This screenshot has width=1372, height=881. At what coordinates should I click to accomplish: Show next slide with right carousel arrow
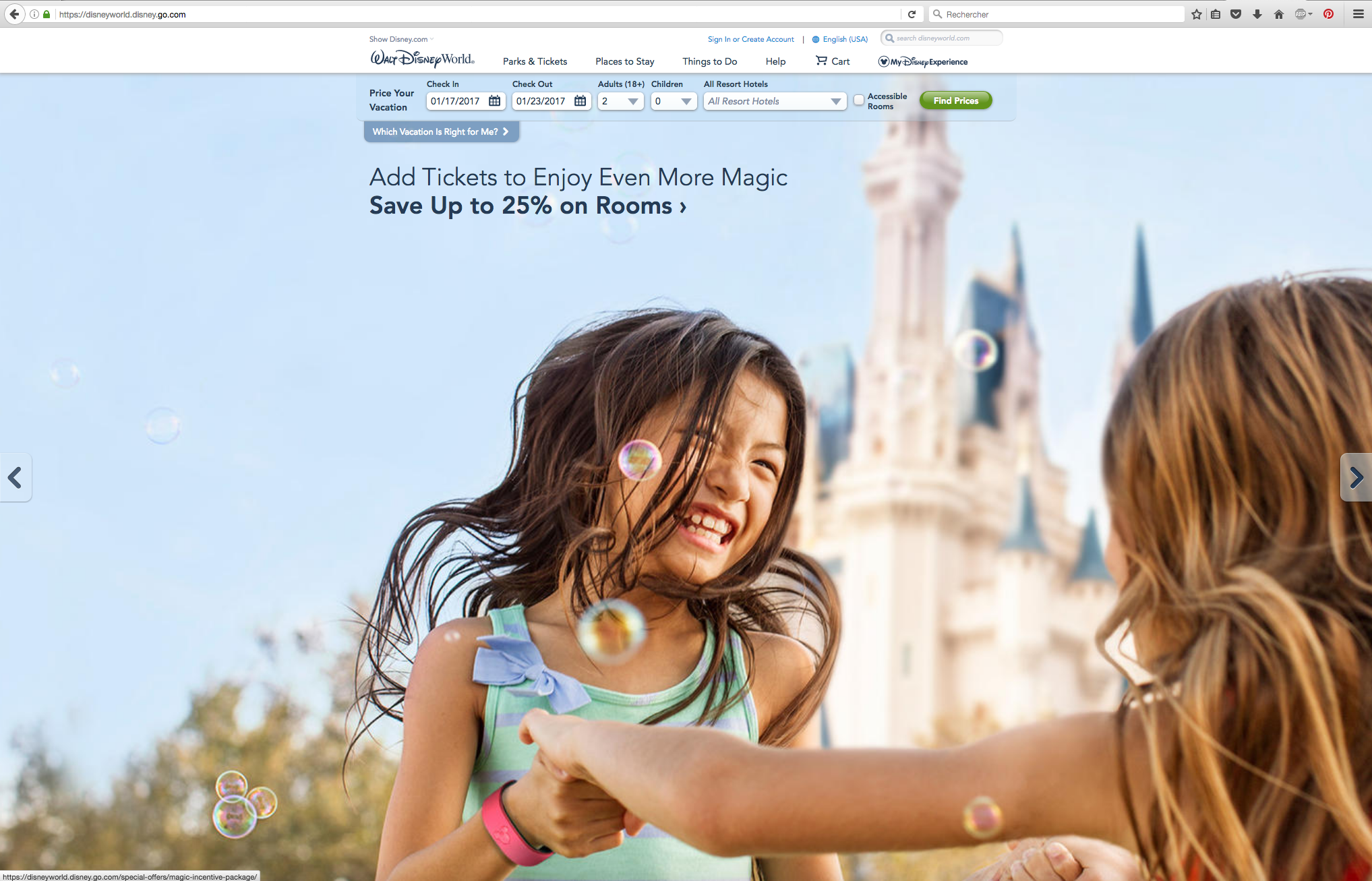click(x=1356, y=477)
